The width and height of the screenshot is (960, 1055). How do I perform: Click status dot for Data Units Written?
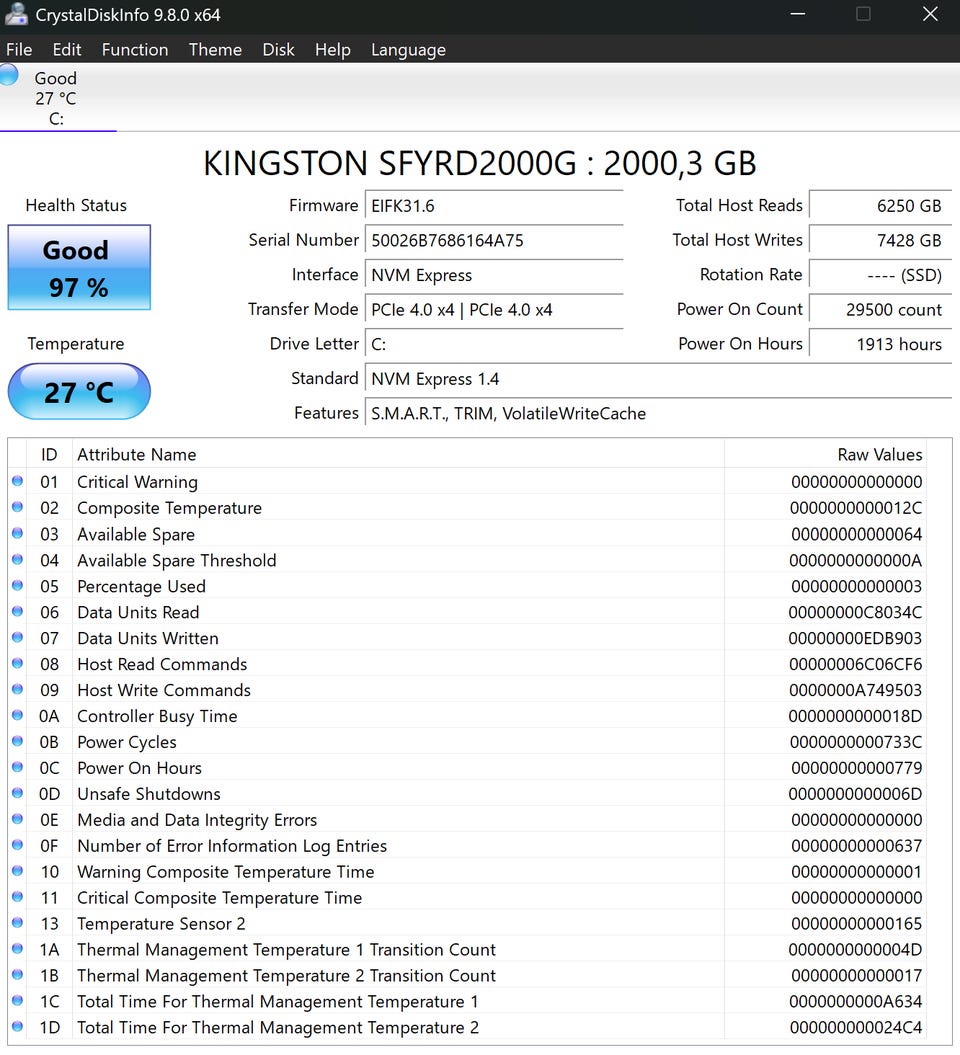(x=17, y=638)
